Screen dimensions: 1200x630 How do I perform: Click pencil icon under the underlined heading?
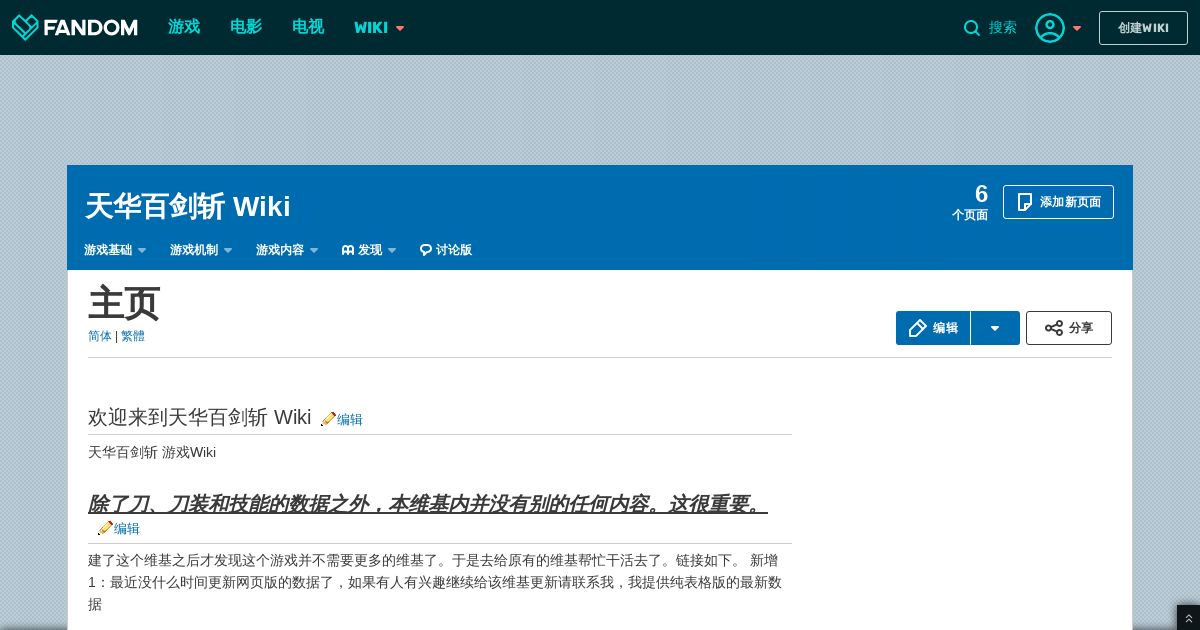105,528
